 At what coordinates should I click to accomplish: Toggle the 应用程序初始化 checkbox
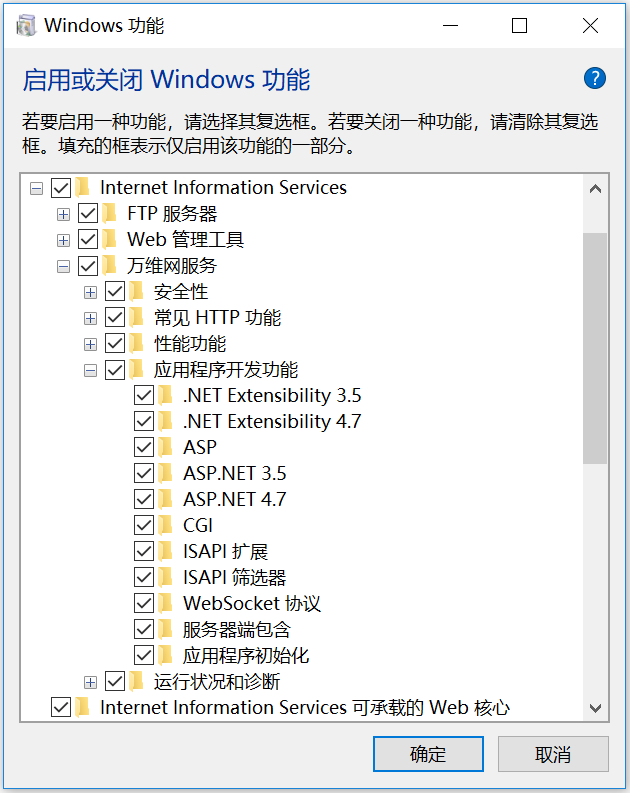(x=144, y=655)
